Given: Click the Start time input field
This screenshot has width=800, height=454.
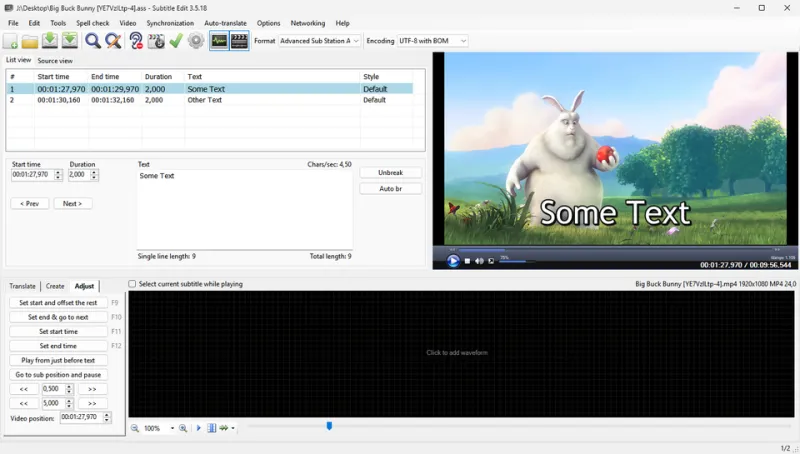Looking at the screenshot, I should (x=32, y=174).
